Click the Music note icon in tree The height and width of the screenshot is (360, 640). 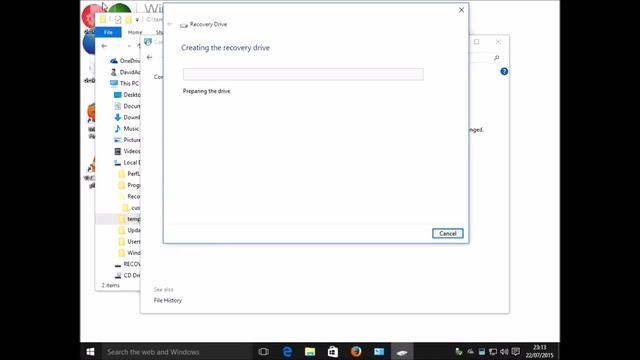click(118, 129)
